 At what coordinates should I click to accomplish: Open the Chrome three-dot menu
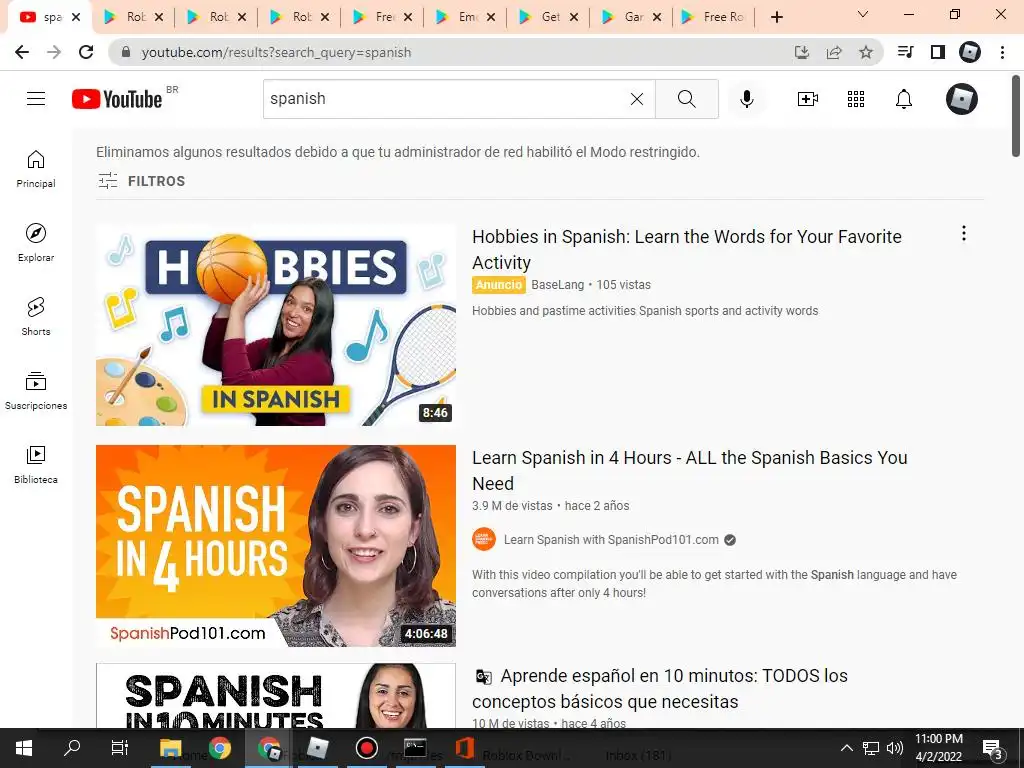[1002, 52]
